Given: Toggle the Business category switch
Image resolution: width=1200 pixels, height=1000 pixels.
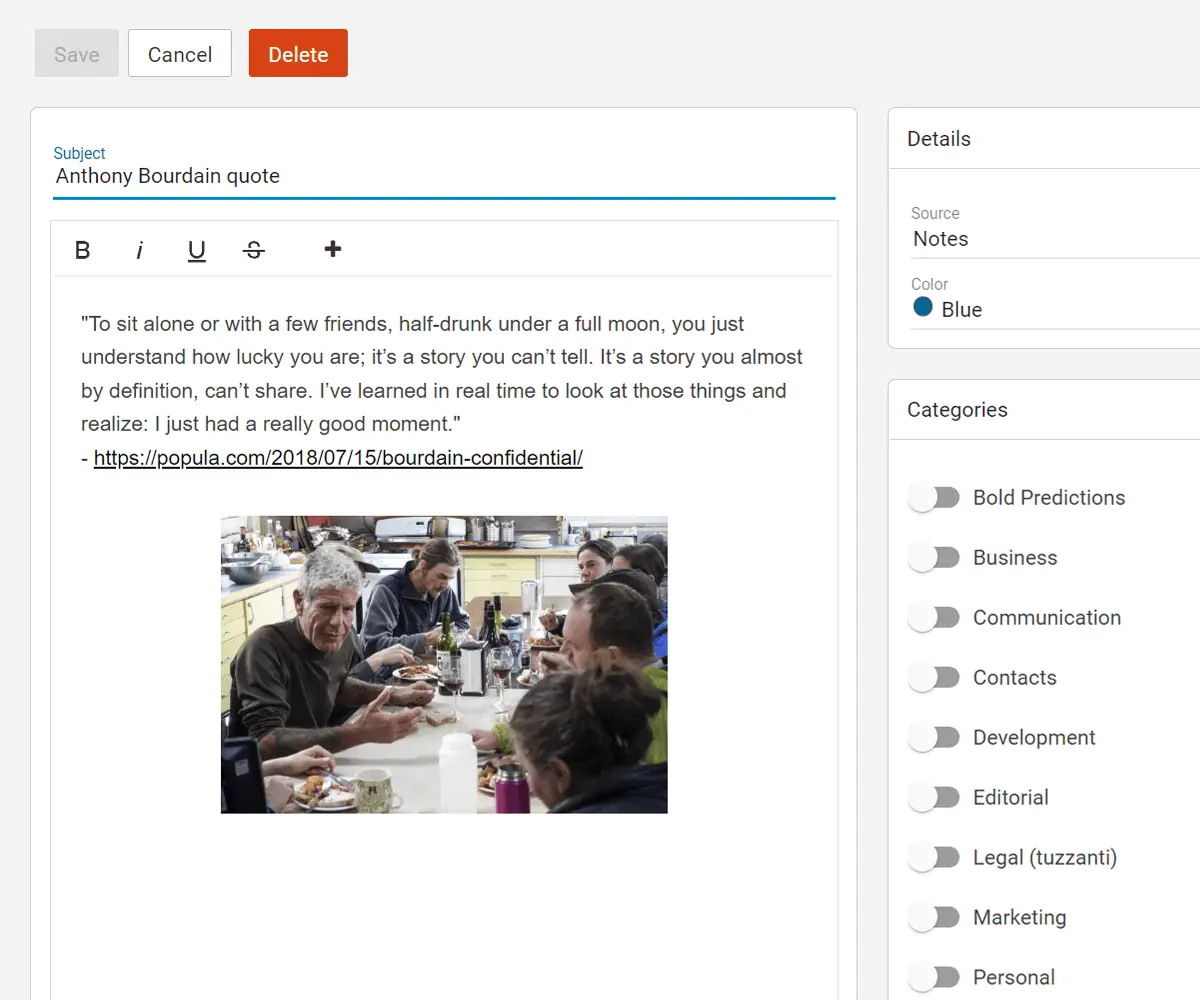Looking at the screenshot, I should pyautogui.click(x=934, y=558).
